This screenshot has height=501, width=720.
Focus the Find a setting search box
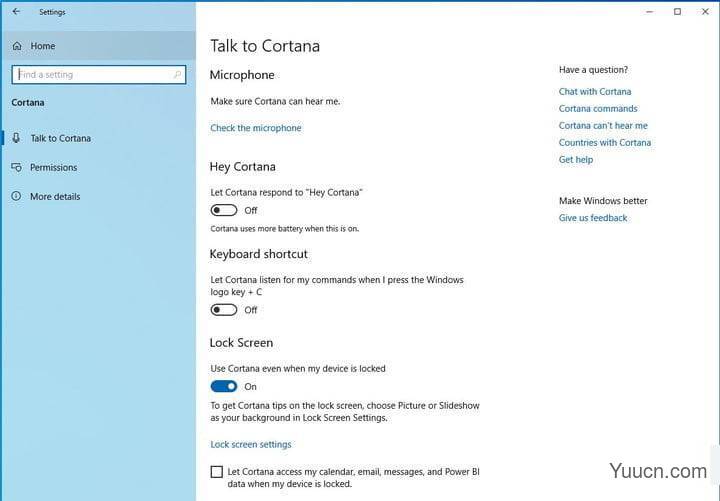99,74
